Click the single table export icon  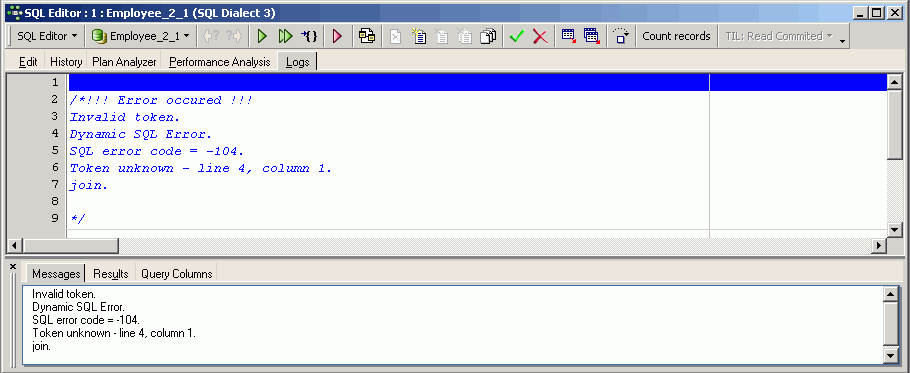tap(569, 37)
